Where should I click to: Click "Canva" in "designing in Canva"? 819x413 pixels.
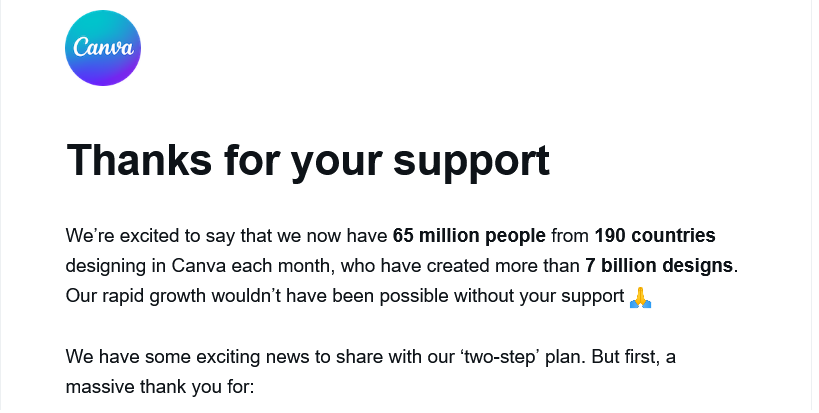(x=199, y=266)
